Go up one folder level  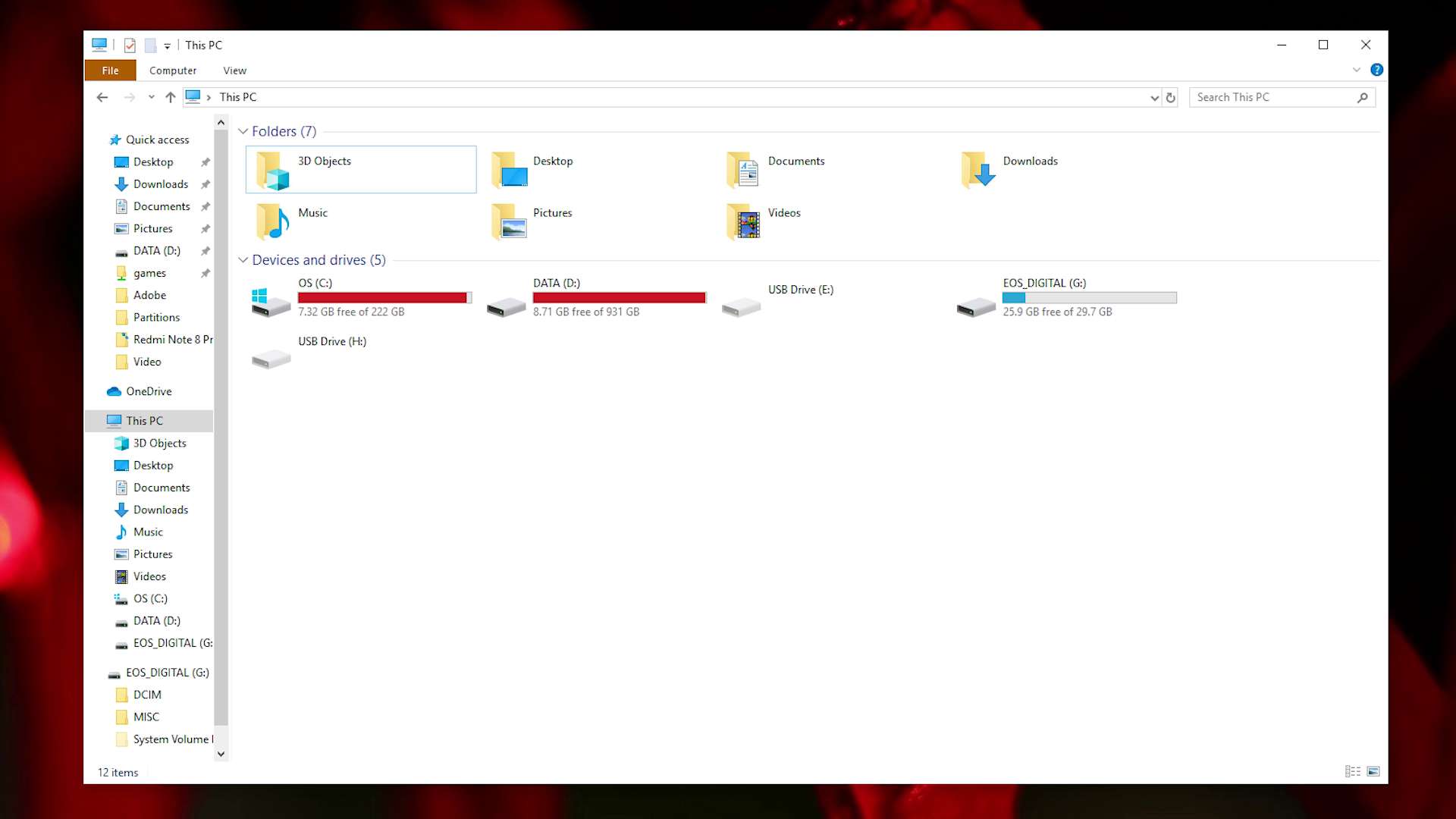click(x=171, y=97)
